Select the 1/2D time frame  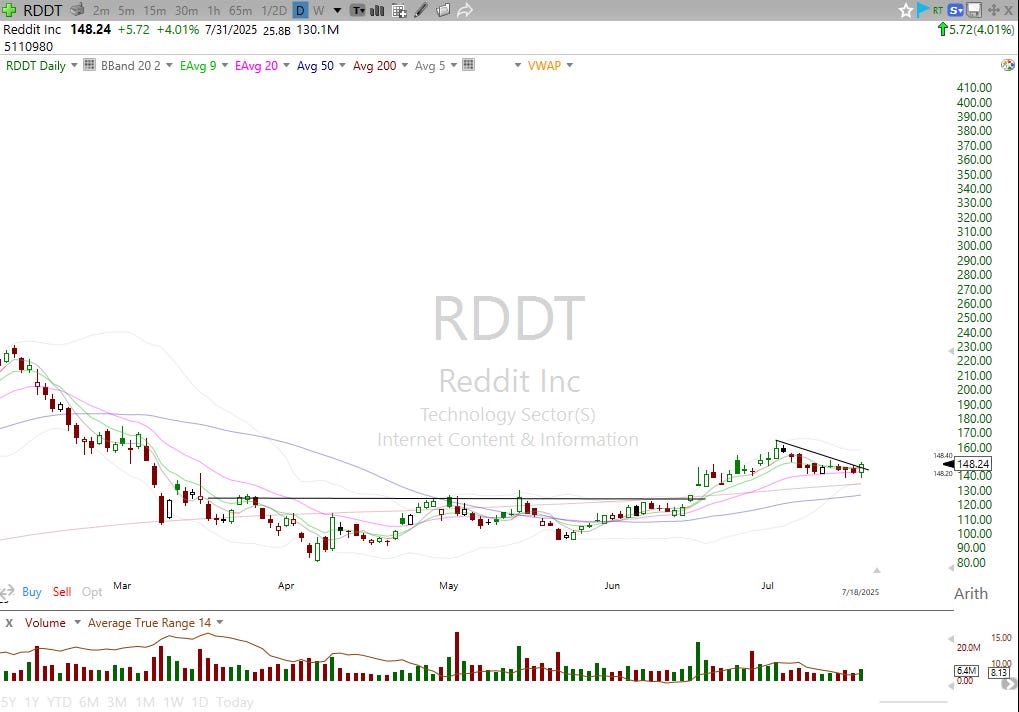[274, 10]
